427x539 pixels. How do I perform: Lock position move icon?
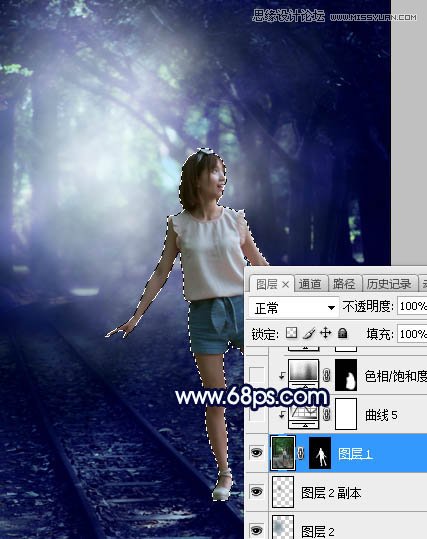click(325, 333)
